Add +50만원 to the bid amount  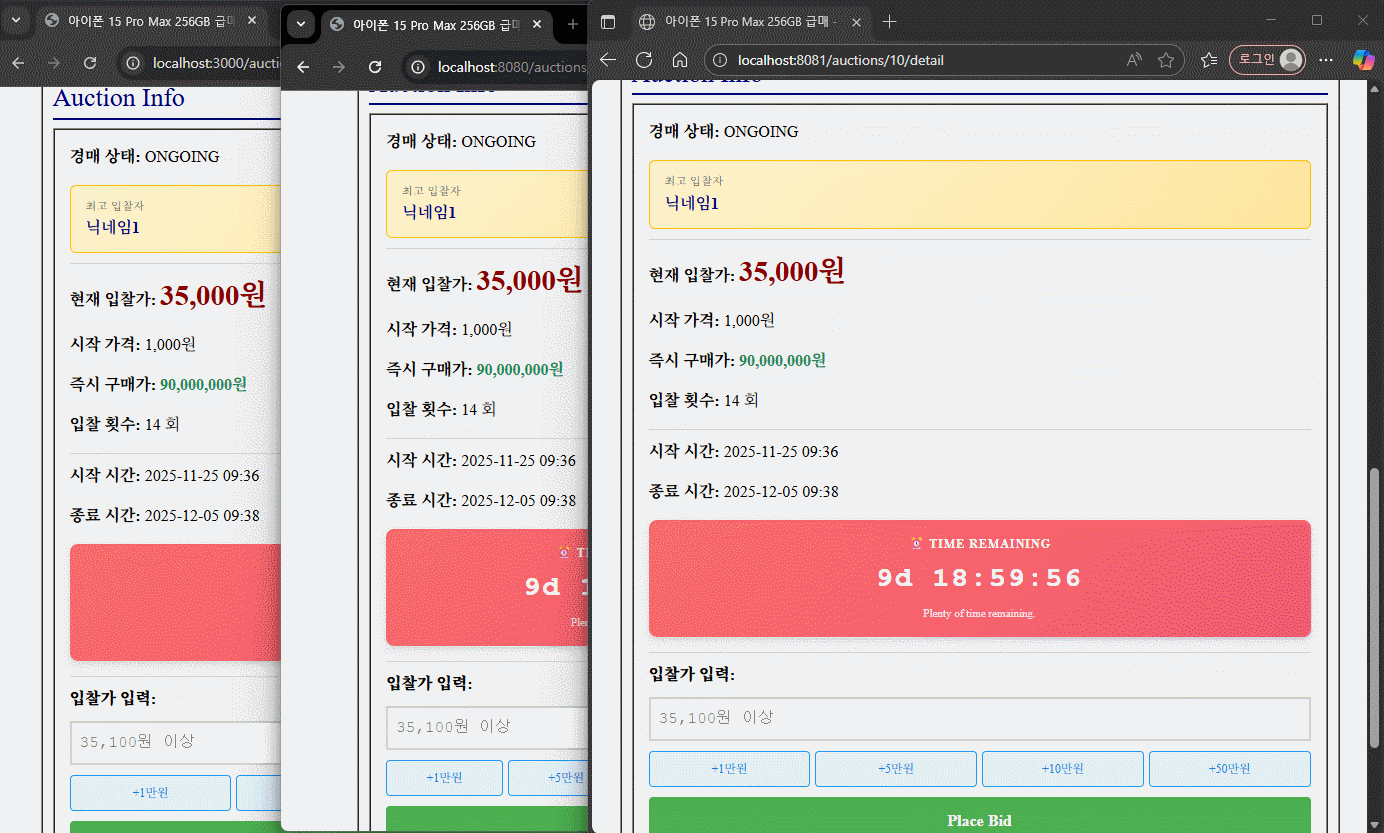click(1229, 768)
